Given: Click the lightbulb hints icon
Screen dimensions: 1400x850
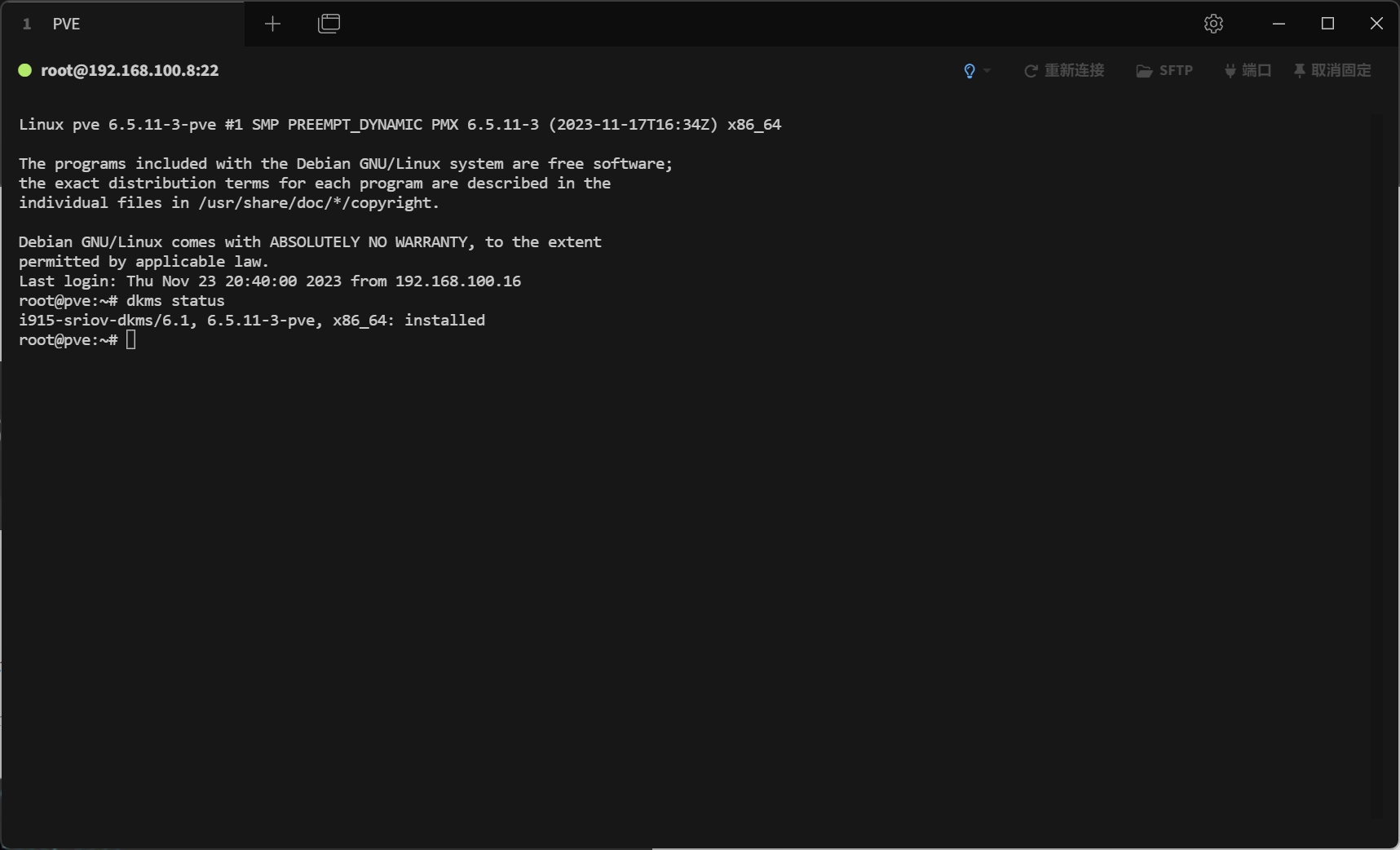Looking at the screenshot, I should pos(969,71).
